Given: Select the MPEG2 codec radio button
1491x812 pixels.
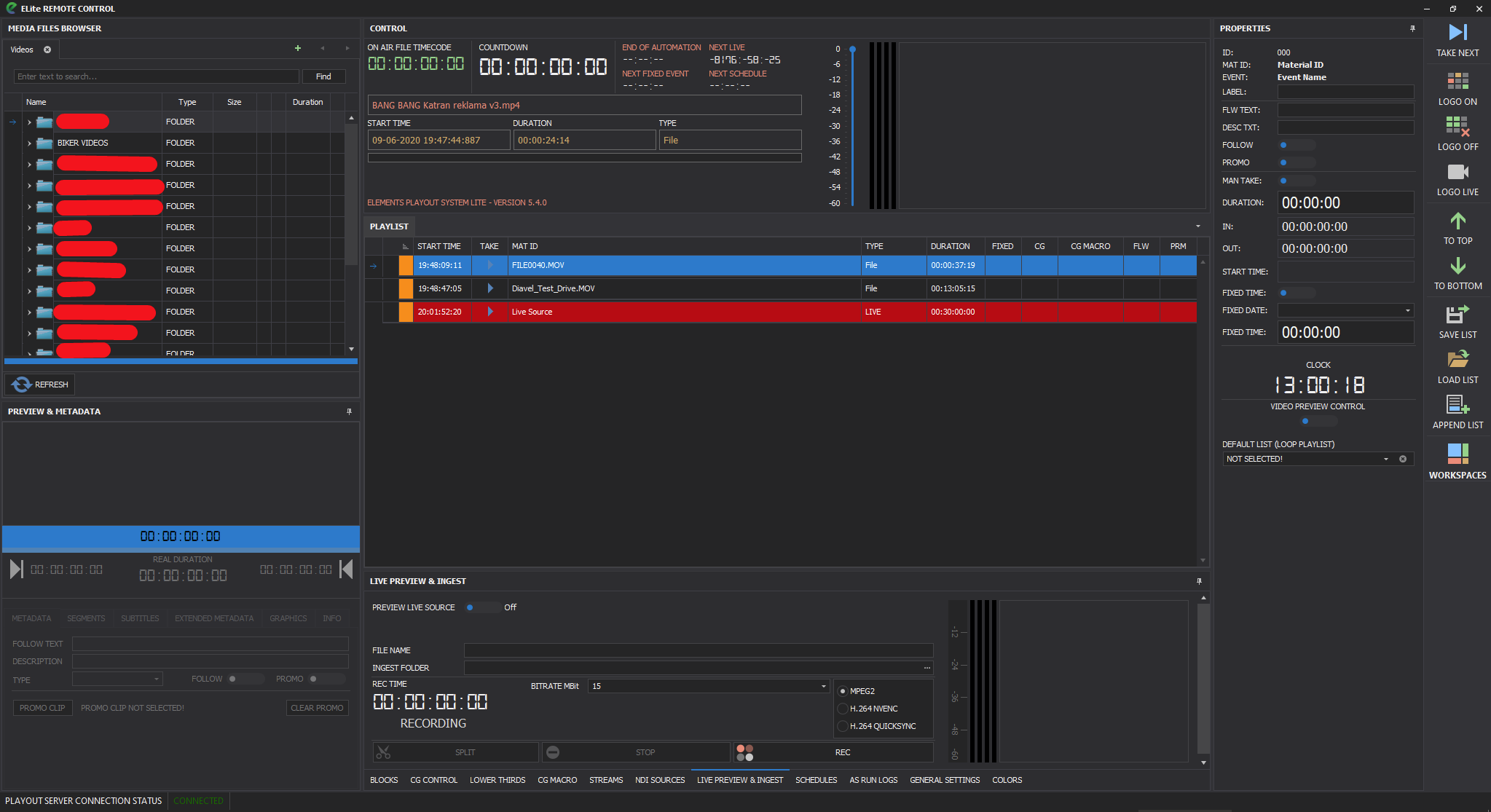Looking at the screenshot, I should click(x=843, y=691).
